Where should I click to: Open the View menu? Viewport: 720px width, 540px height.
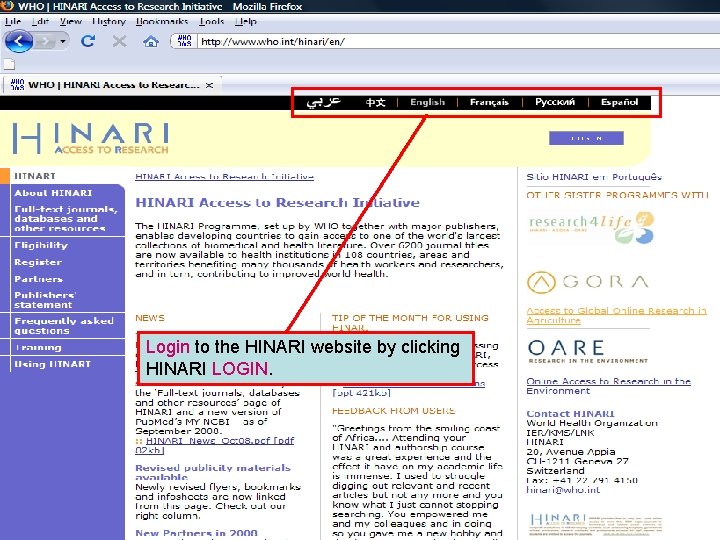point(71,21)
